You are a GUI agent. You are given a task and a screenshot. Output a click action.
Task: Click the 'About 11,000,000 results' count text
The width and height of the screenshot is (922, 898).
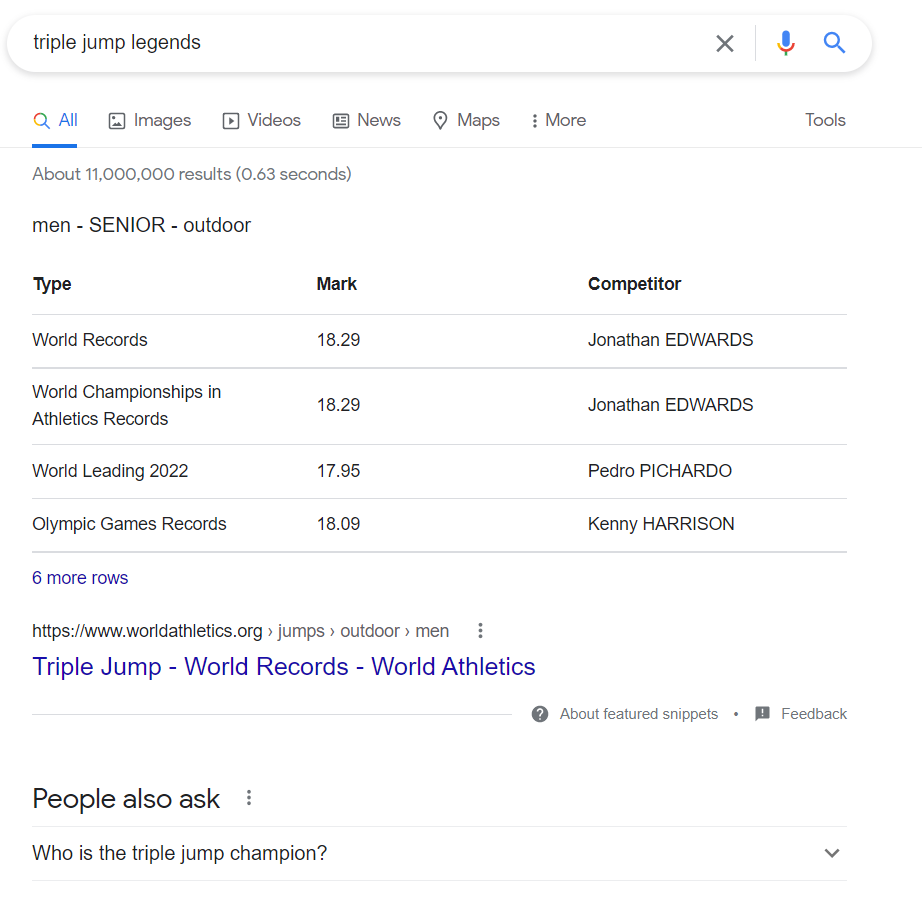(192, 174)
